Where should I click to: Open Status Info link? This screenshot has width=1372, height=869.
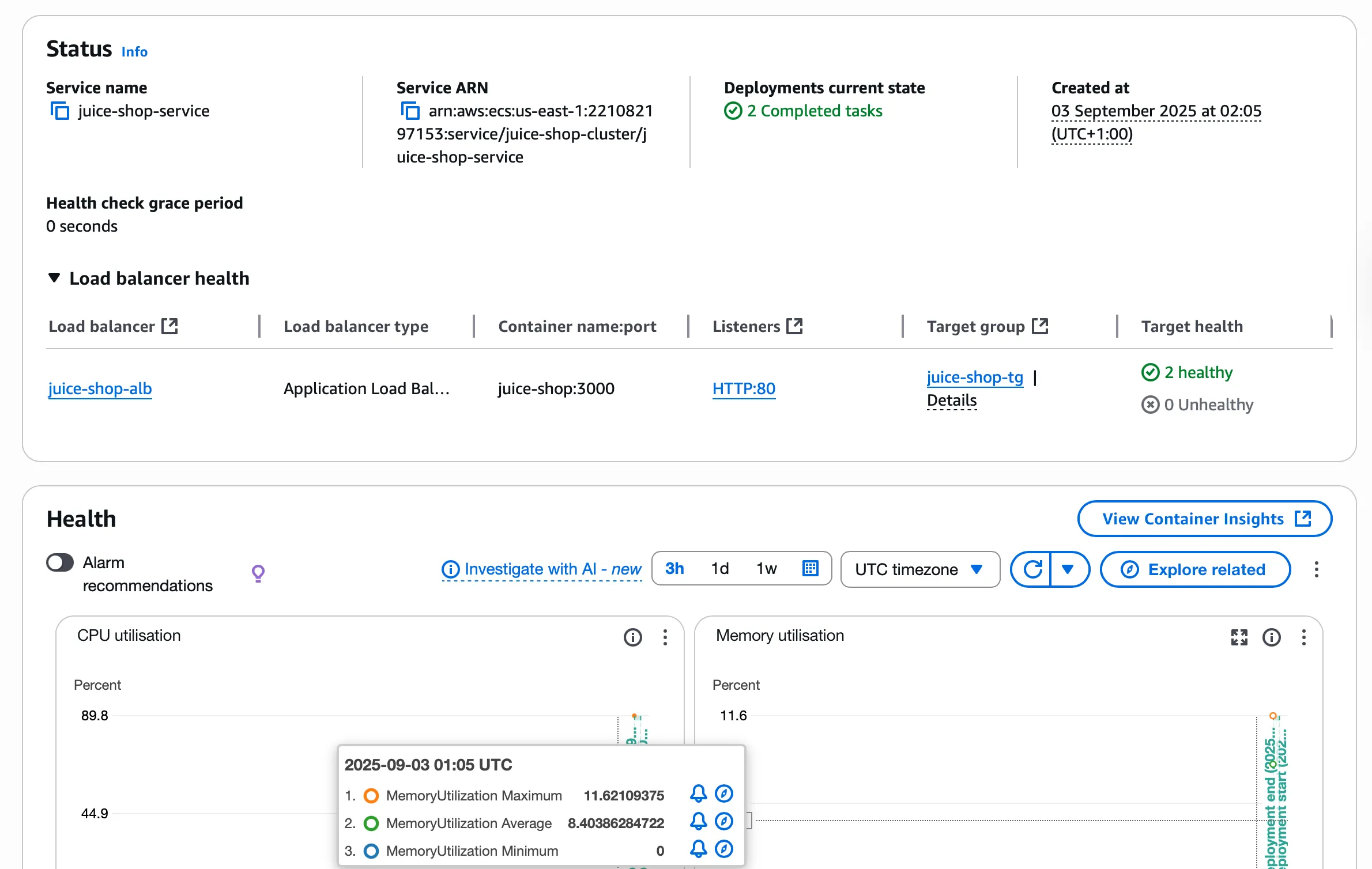coord(134,52)
